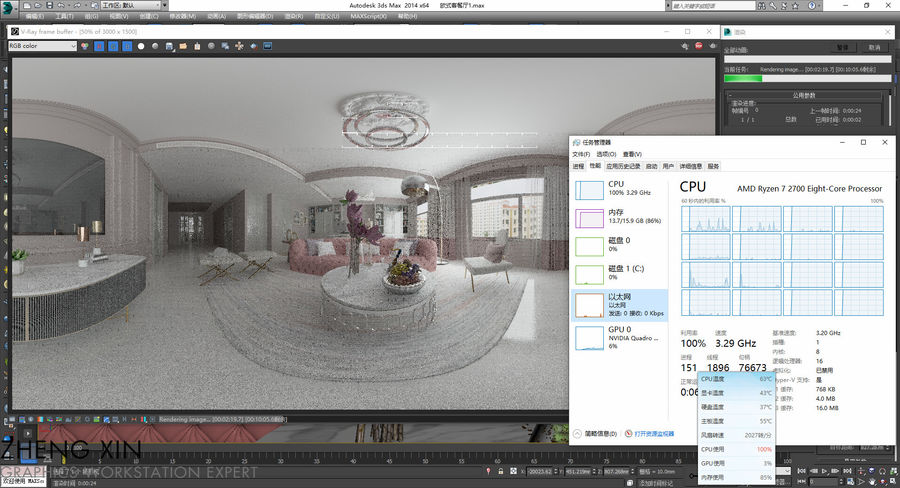
Task: Click the star favorites icon in InfoCenter
Action: (796, 6)
